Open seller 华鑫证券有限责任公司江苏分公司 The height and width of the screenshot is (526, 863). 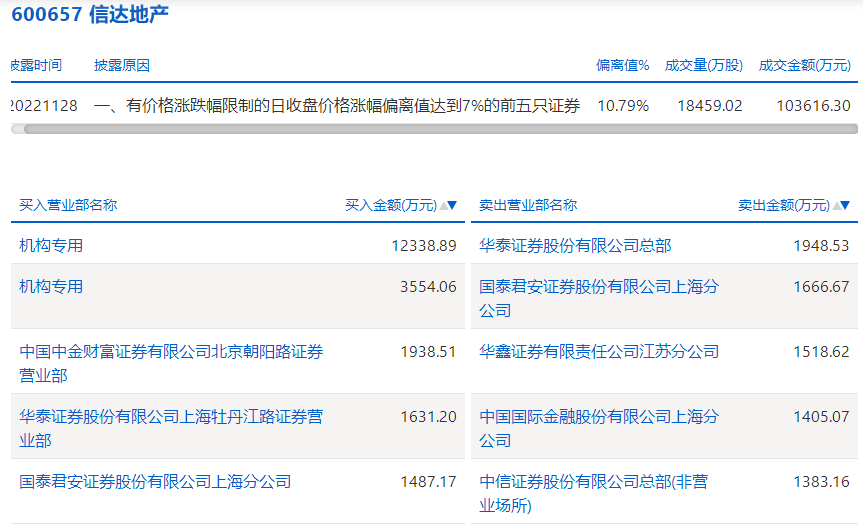599,352
